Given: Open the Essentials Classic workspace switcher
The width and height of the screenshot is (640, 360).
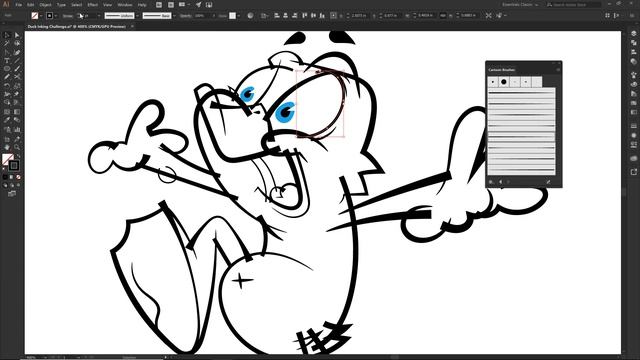Looking at the screenshot, I should [520, 5].
